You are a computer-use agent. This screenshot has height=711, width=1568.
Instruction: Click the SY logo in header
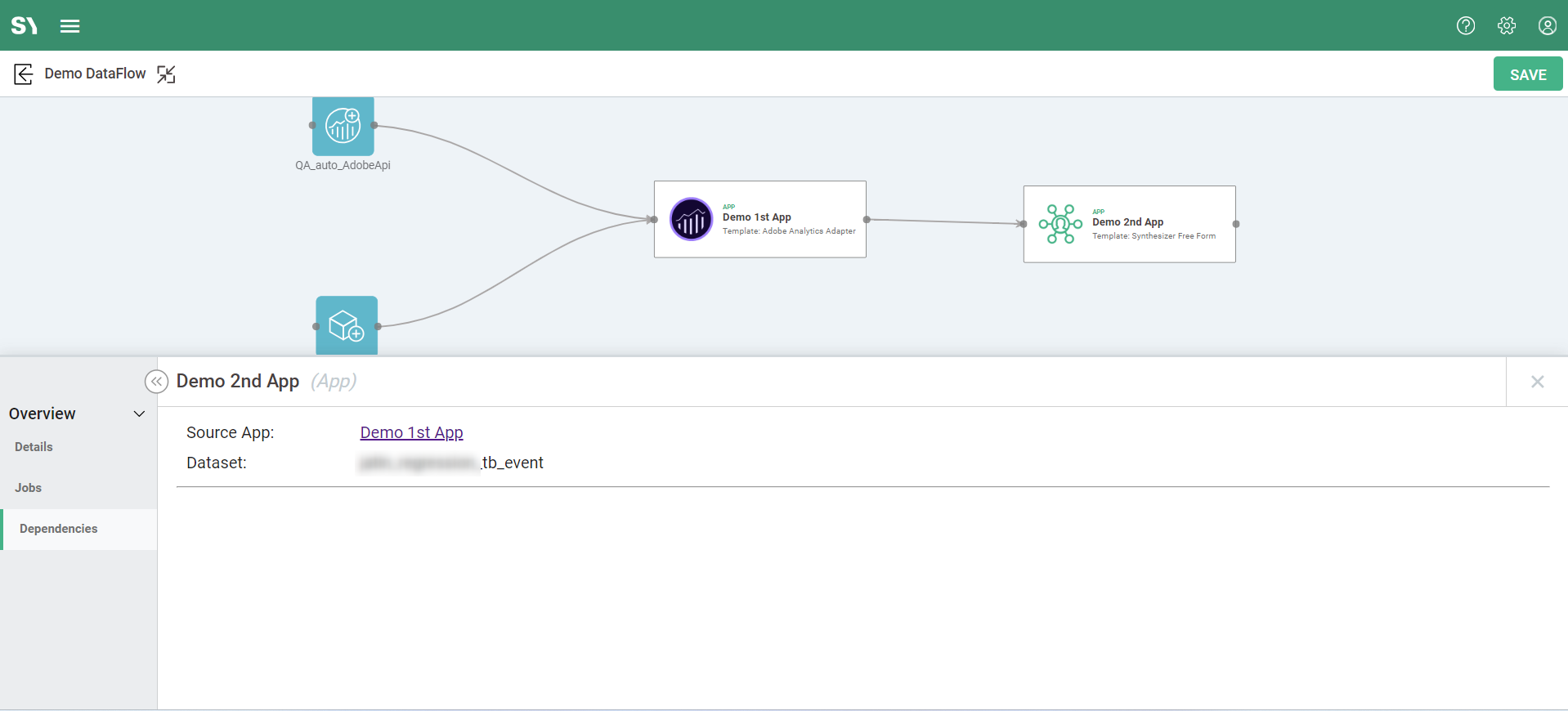pos(25,26)
